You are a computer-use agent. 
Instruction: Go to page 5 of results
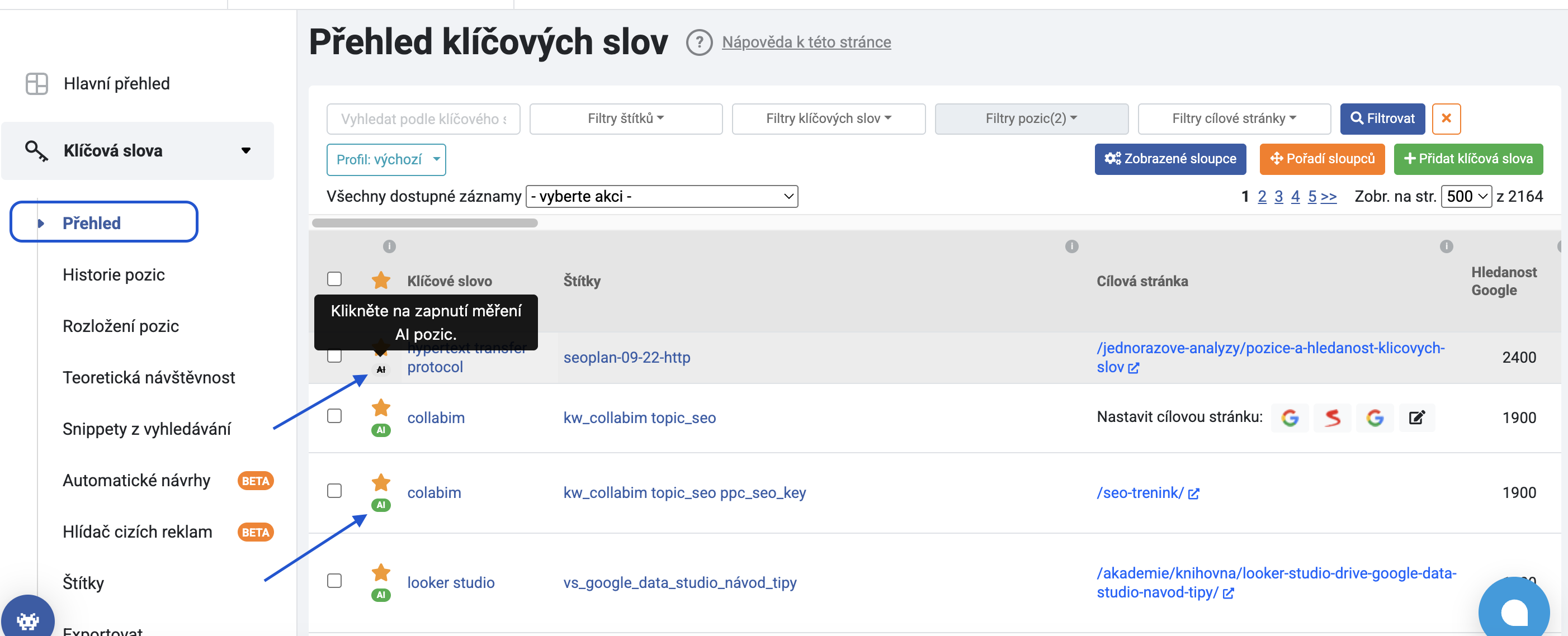1312,196
